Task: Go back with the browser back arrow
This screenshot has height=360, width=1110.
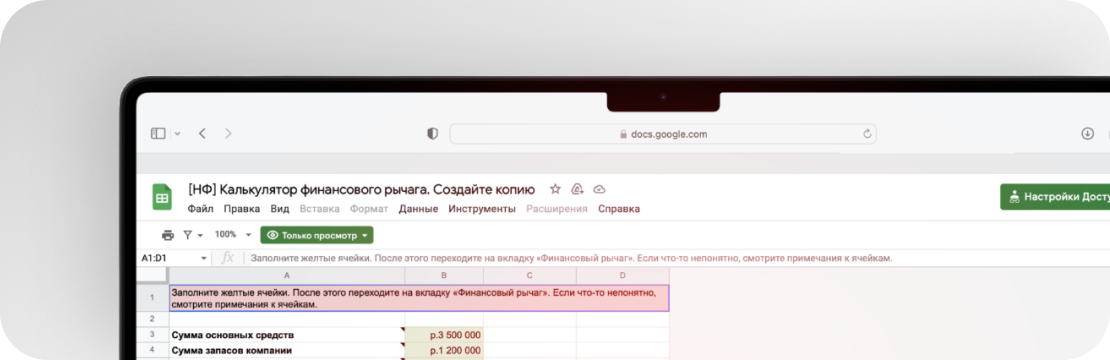Action: pos(202,133)
